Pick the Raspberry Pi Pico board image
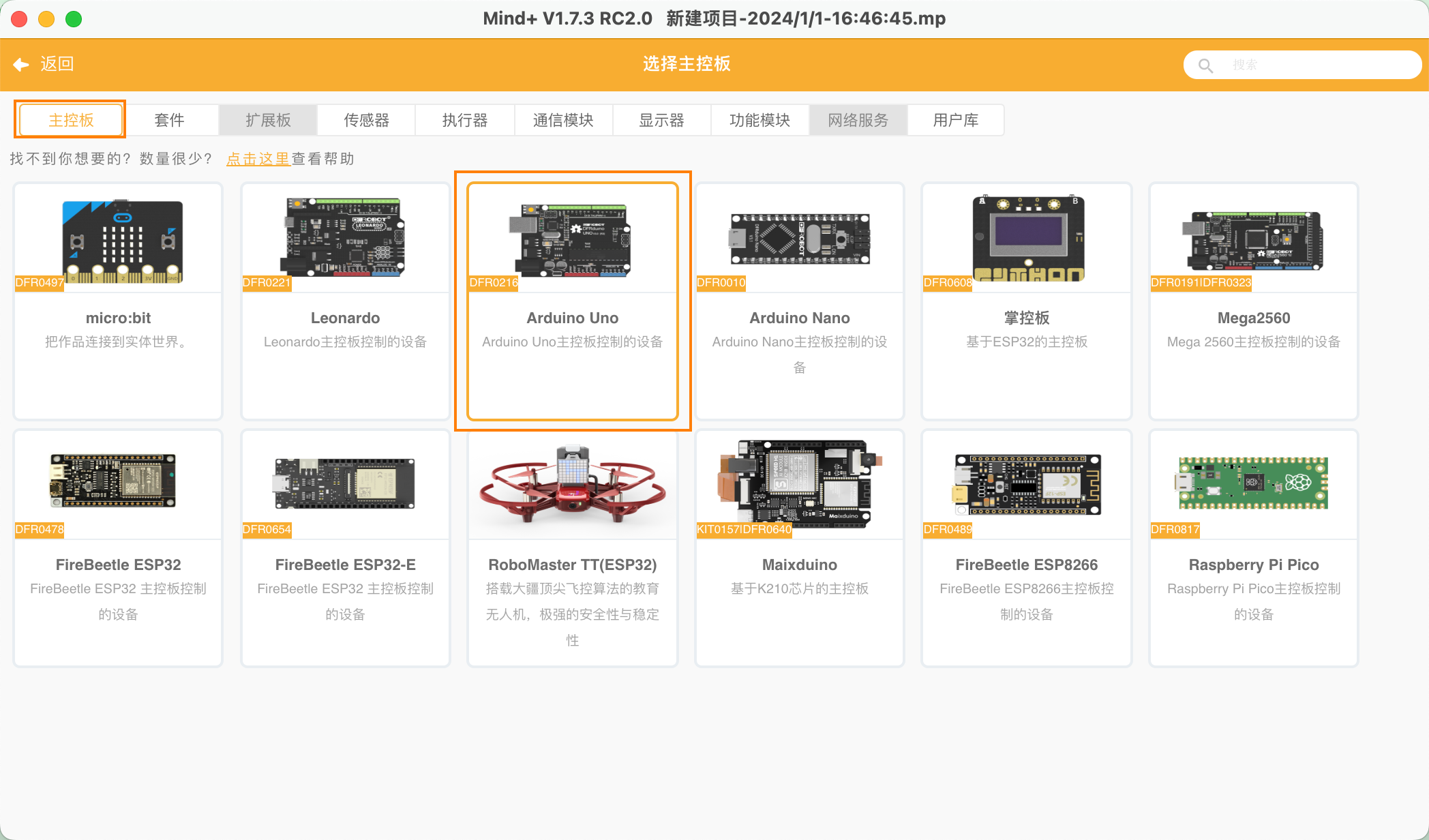Image resolution: width=1429 pixels, height=840 pixels. [x=1253, y=483]
